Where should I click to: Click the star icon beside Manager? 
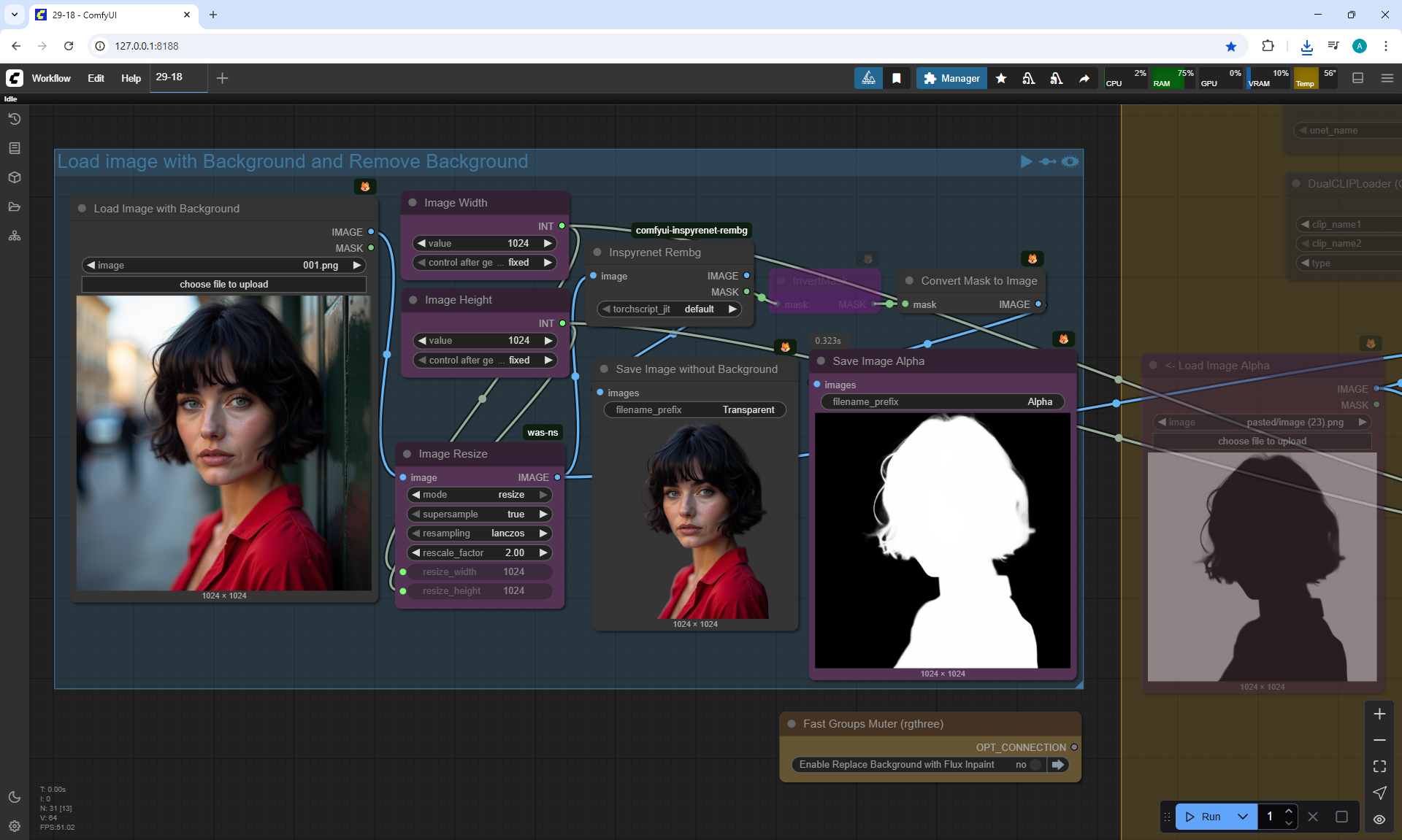coord(1001,78)
